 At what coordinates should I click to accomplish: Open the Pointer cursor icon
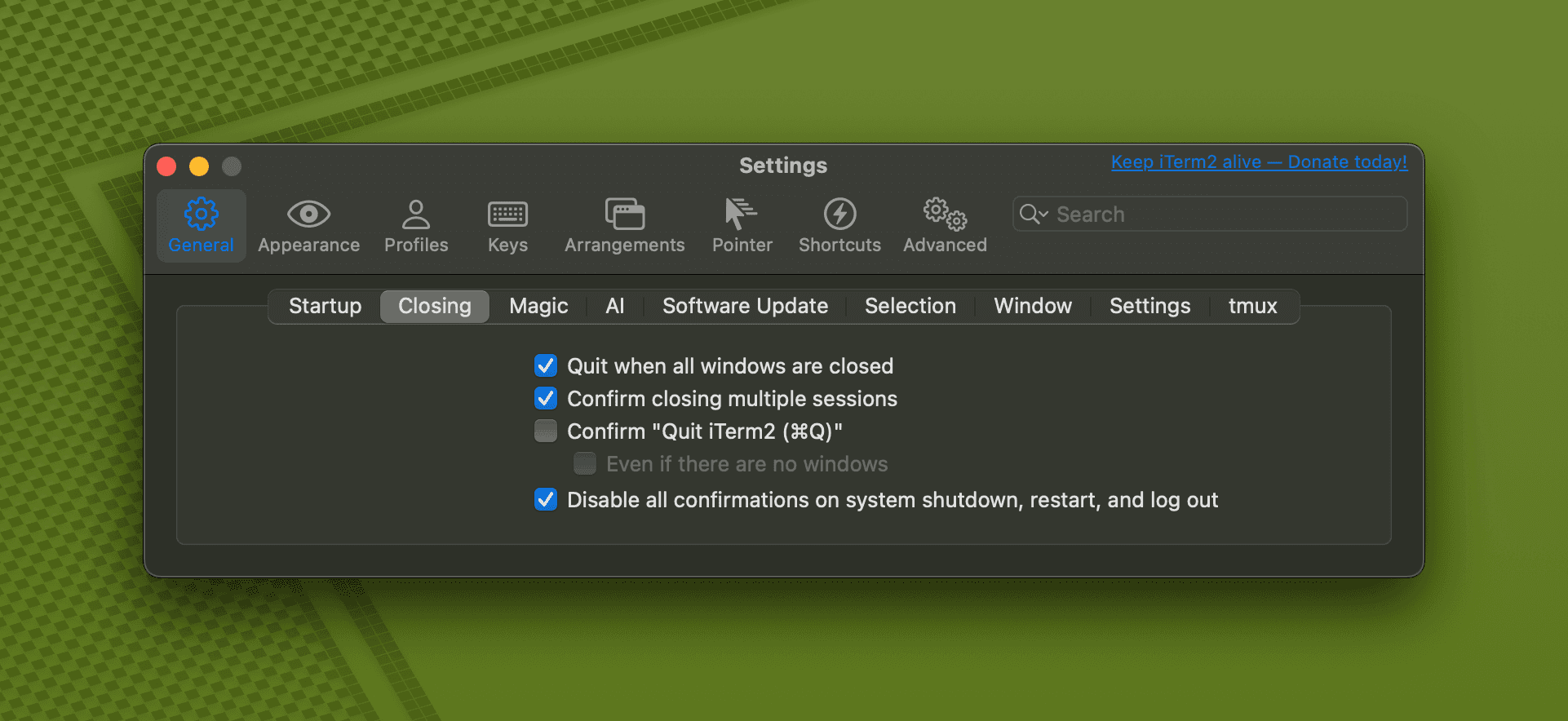(741, 215)
